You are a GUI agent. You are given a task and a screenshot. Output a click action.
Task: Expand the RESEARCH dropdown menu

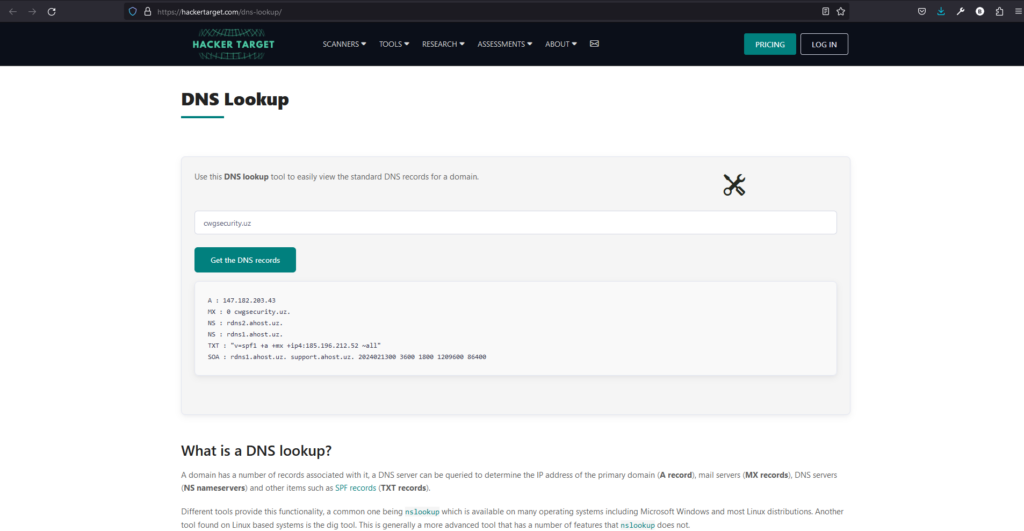pyautogui.click(x=443, y=44)
